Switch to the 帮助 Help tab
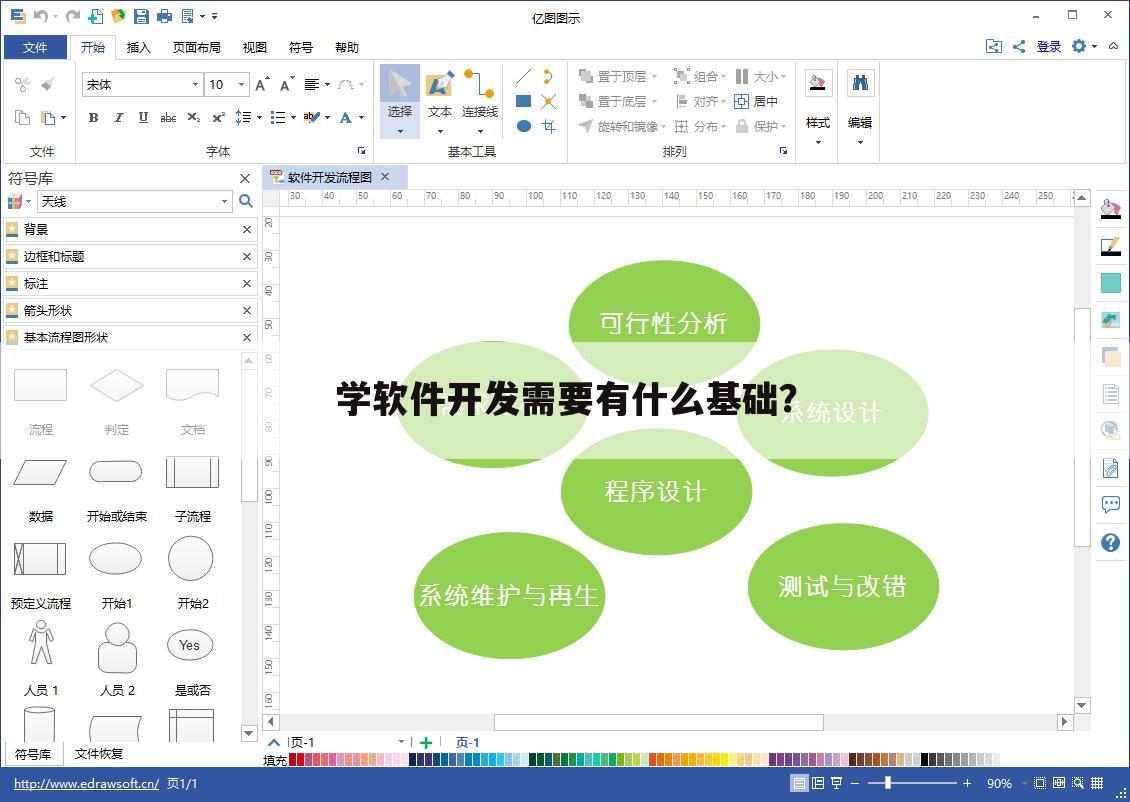The height and width of the screenshot is (802, 1130). 347,47
